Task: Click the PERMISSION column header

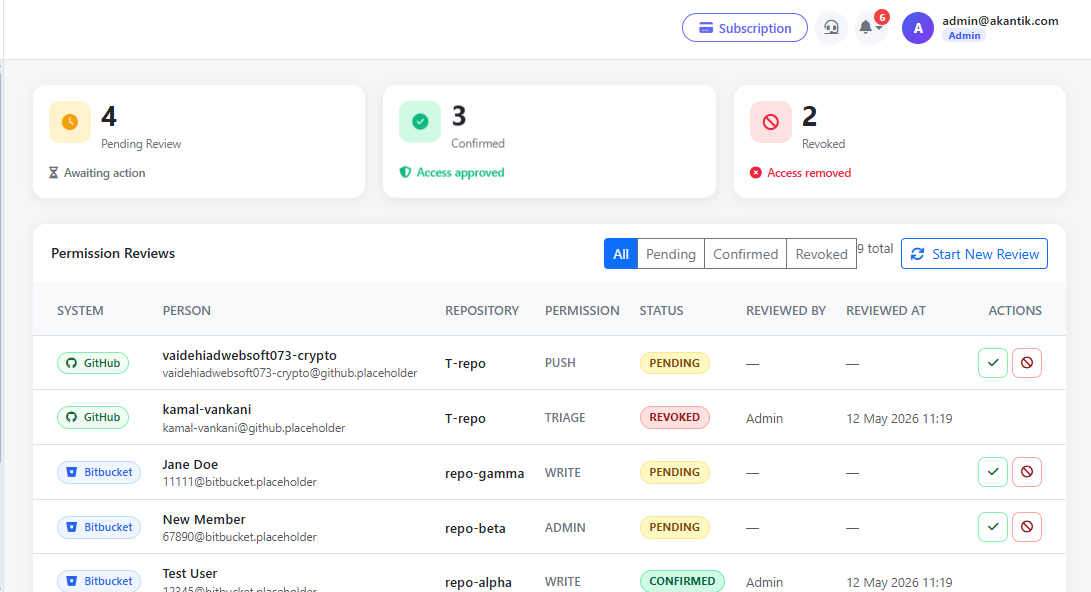Action: pyautogui.click(x=582, y=311)
